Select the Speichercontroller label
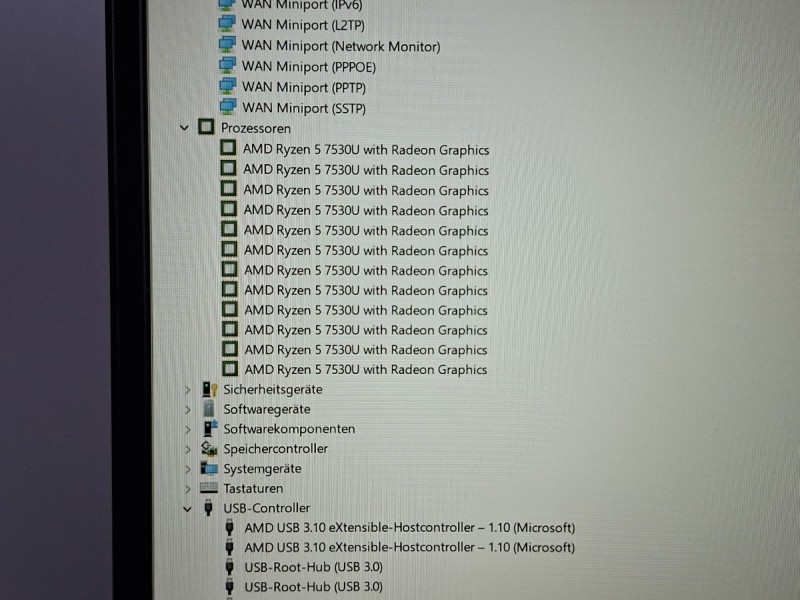The height and width of the screenshot is (600, 800). click(x=275, y=449)
